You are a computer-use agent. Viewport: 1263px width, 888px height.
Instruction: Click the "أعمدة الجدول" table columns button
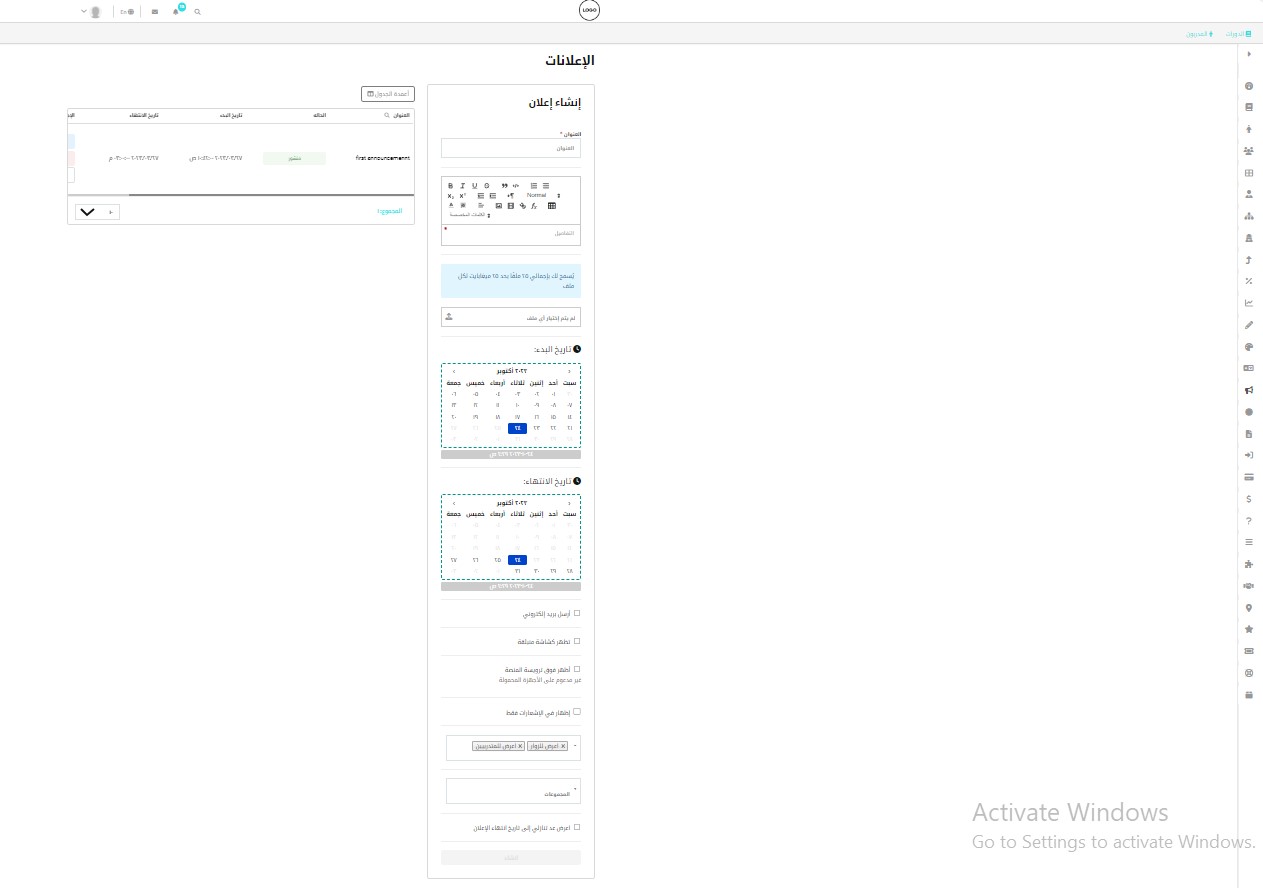[x=387, y=94]
